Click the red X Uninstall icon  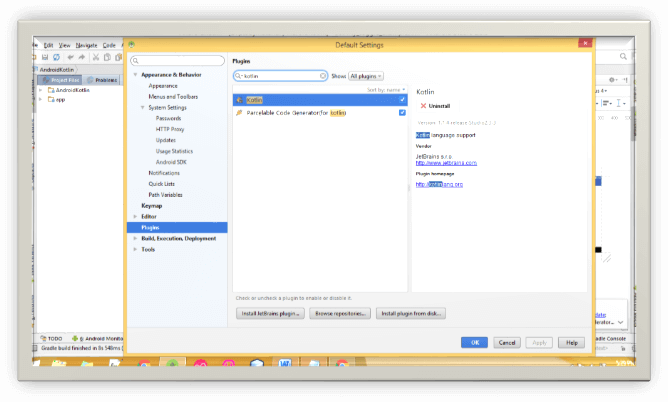pyautogui.click(x=423, y=106)
